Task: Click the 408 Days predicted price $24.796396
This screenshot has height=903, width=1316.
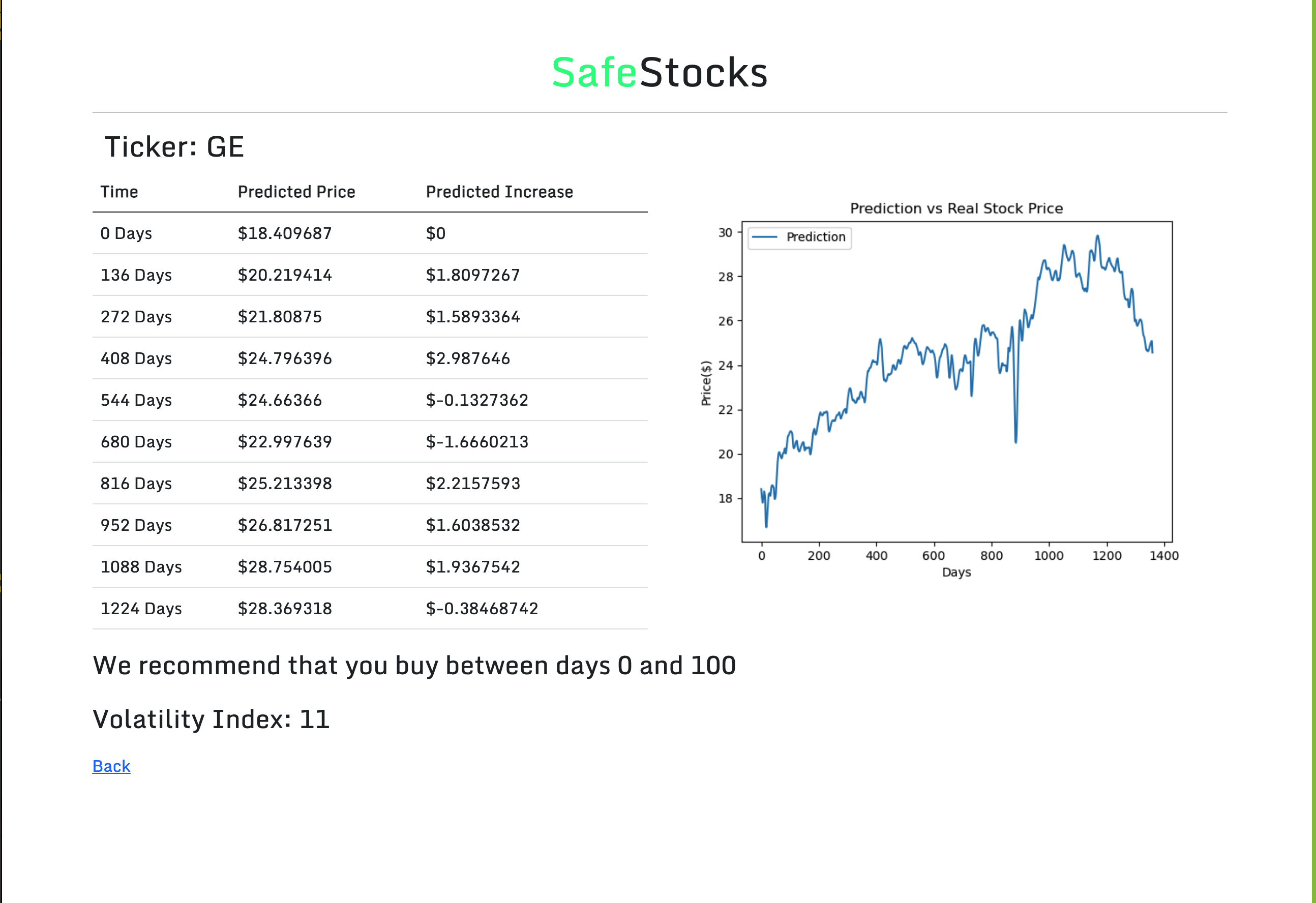Action: [x=284, y=358]
